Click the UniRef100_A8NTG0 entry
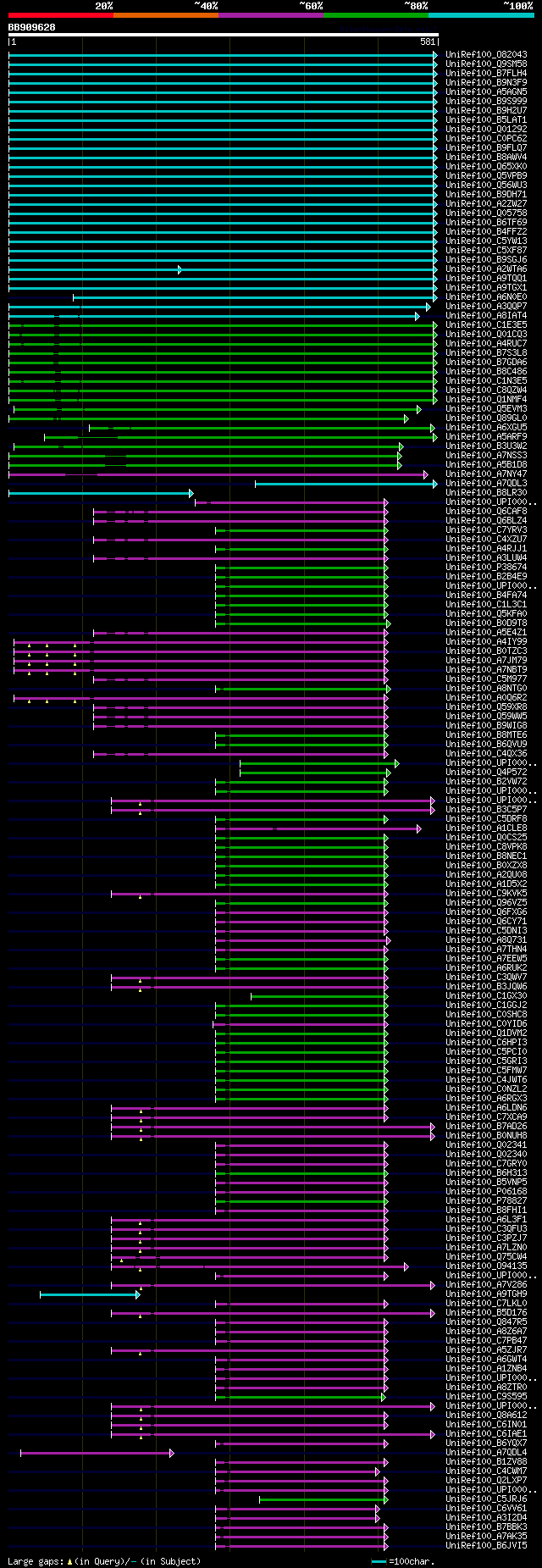Viewport: 542px width, 1568px height. 486,688
